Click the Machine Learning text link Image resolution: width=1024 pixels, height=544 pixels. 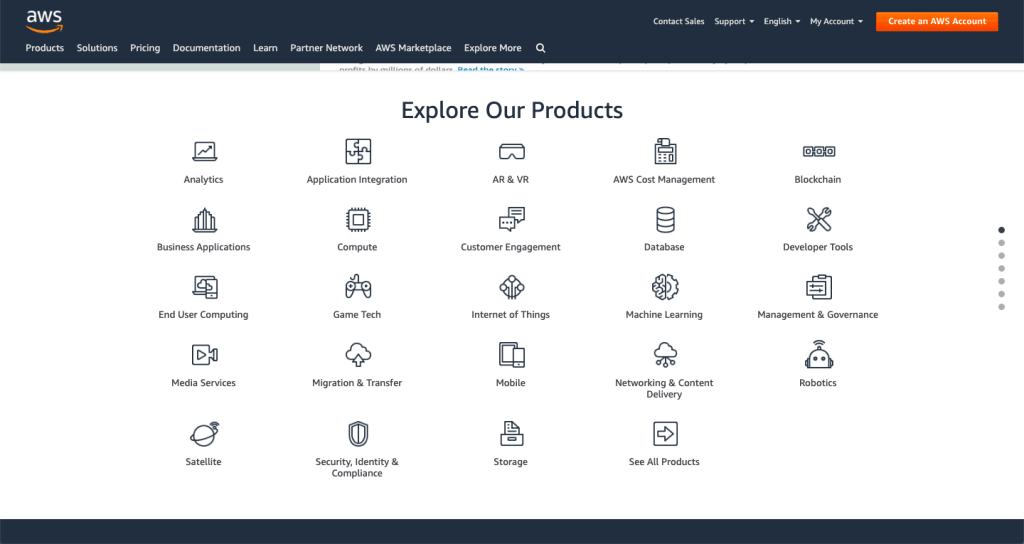[664, 315]
